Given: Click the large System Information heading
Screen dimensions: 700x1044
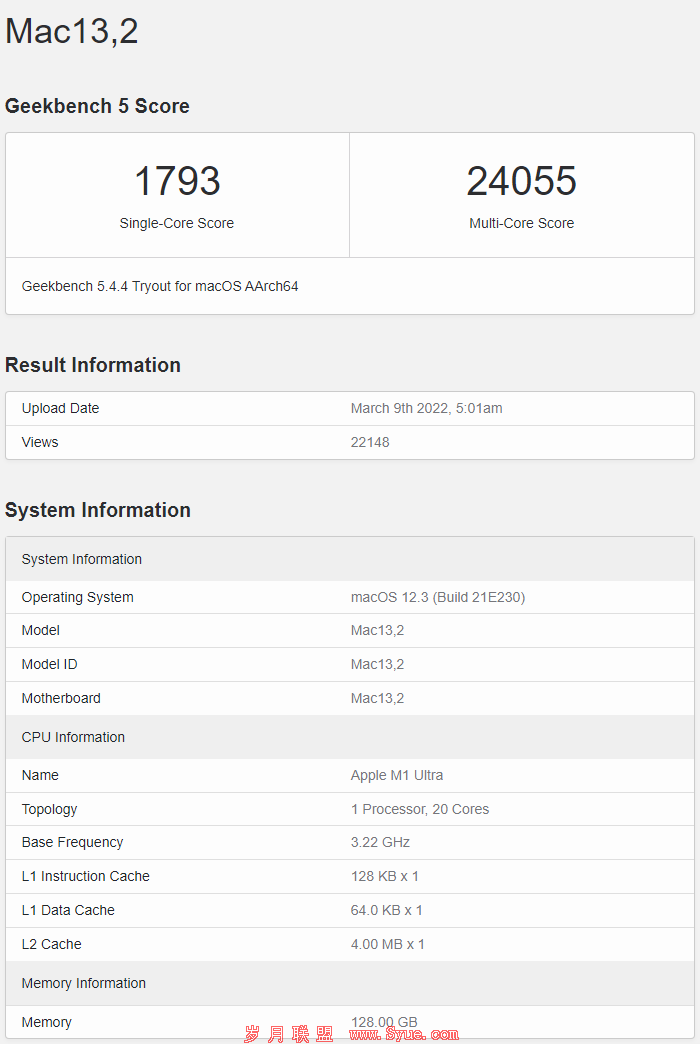Looking at the screenshot, I should point(98,510).
